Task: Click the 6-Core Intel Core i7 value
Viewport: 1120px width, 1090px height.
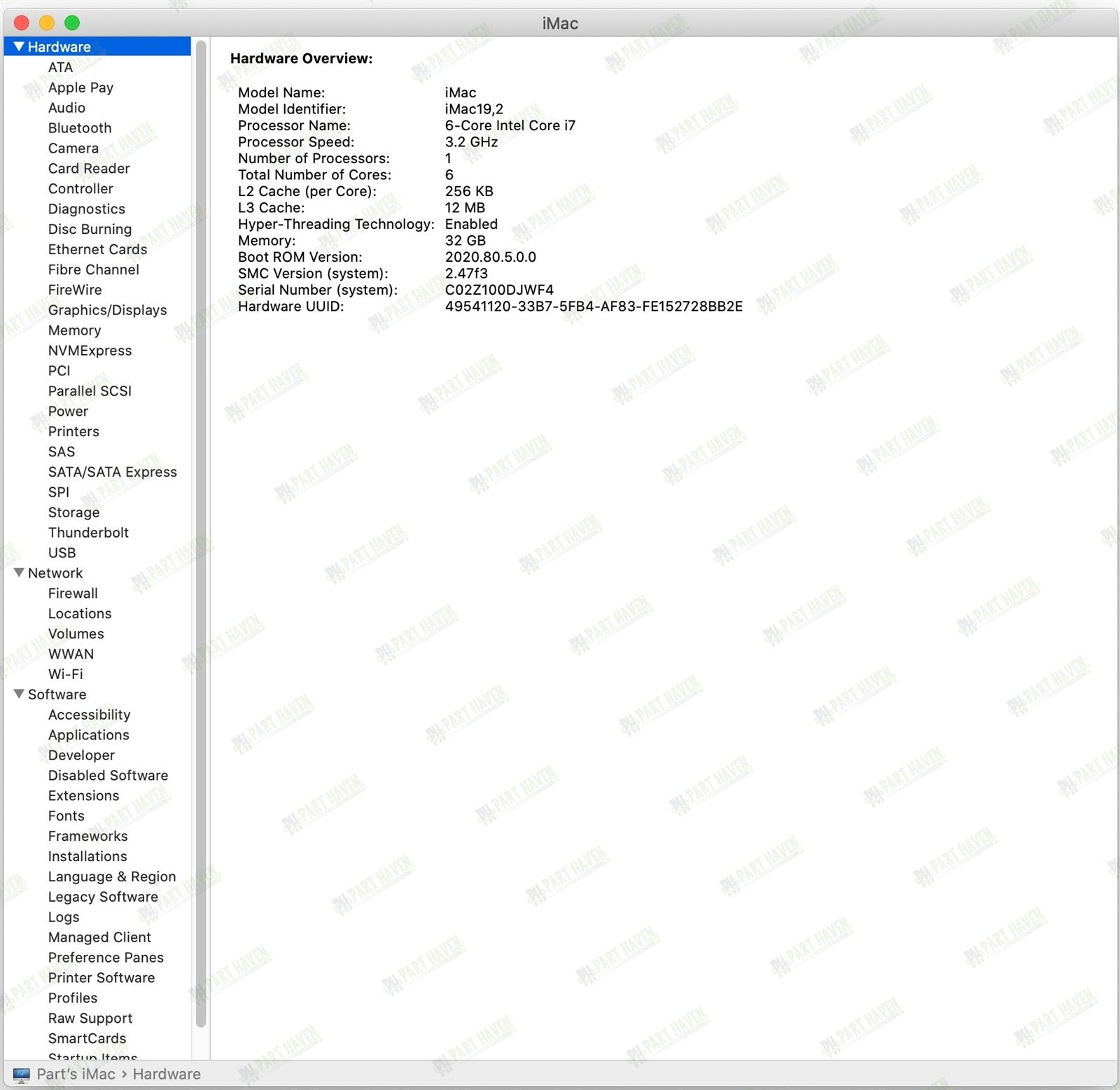Action: (510, 125)
